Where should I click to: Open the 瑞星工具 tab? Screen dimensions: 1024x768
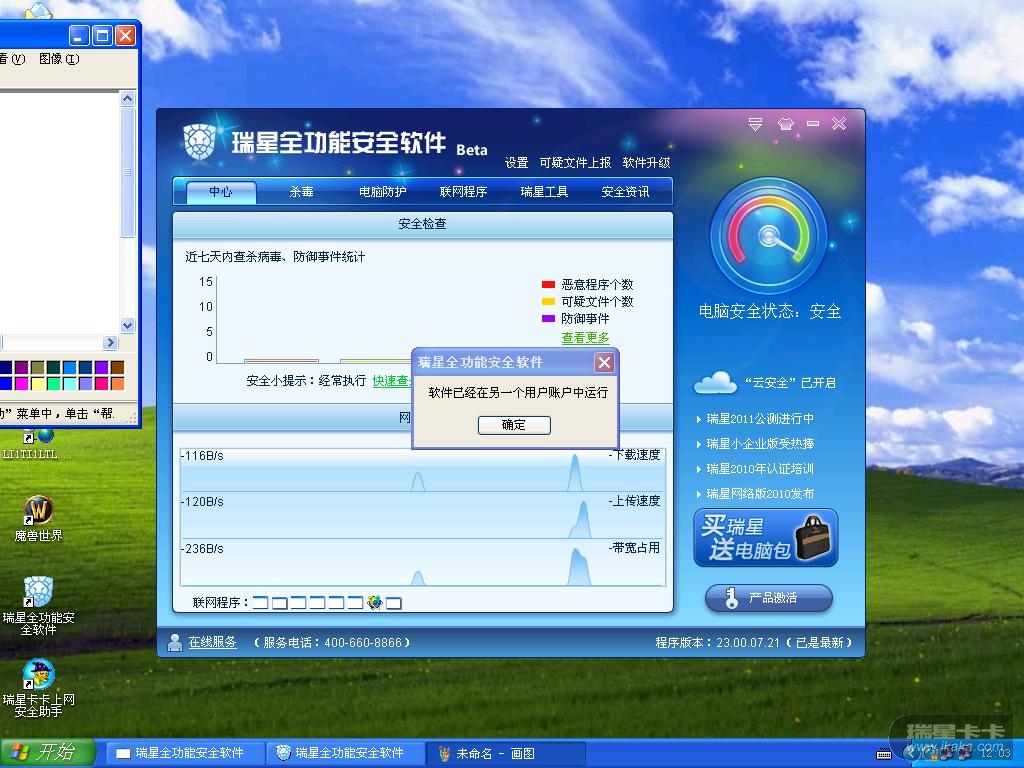pos(544,191)
